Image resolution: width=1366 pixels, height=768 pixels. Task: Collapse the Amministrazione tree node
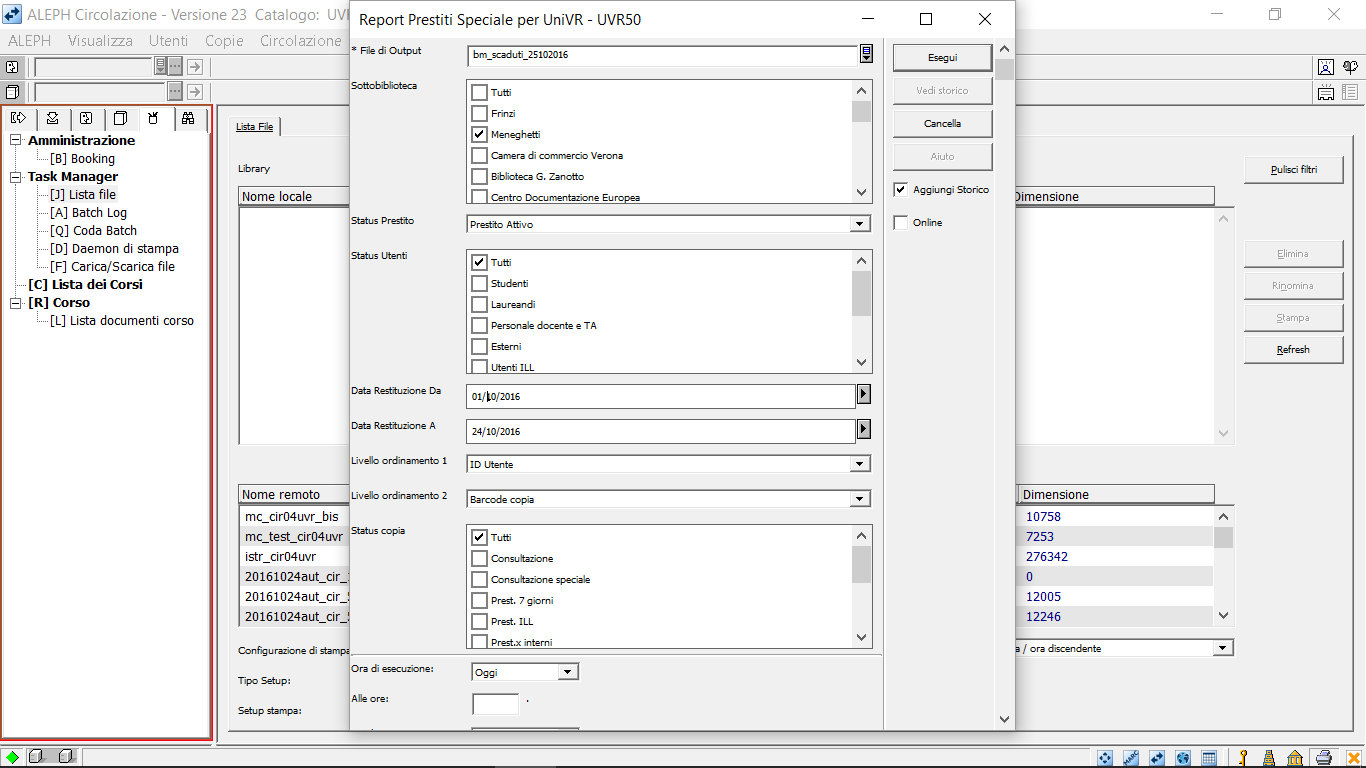pyautogui.click(x=16, y=140)
